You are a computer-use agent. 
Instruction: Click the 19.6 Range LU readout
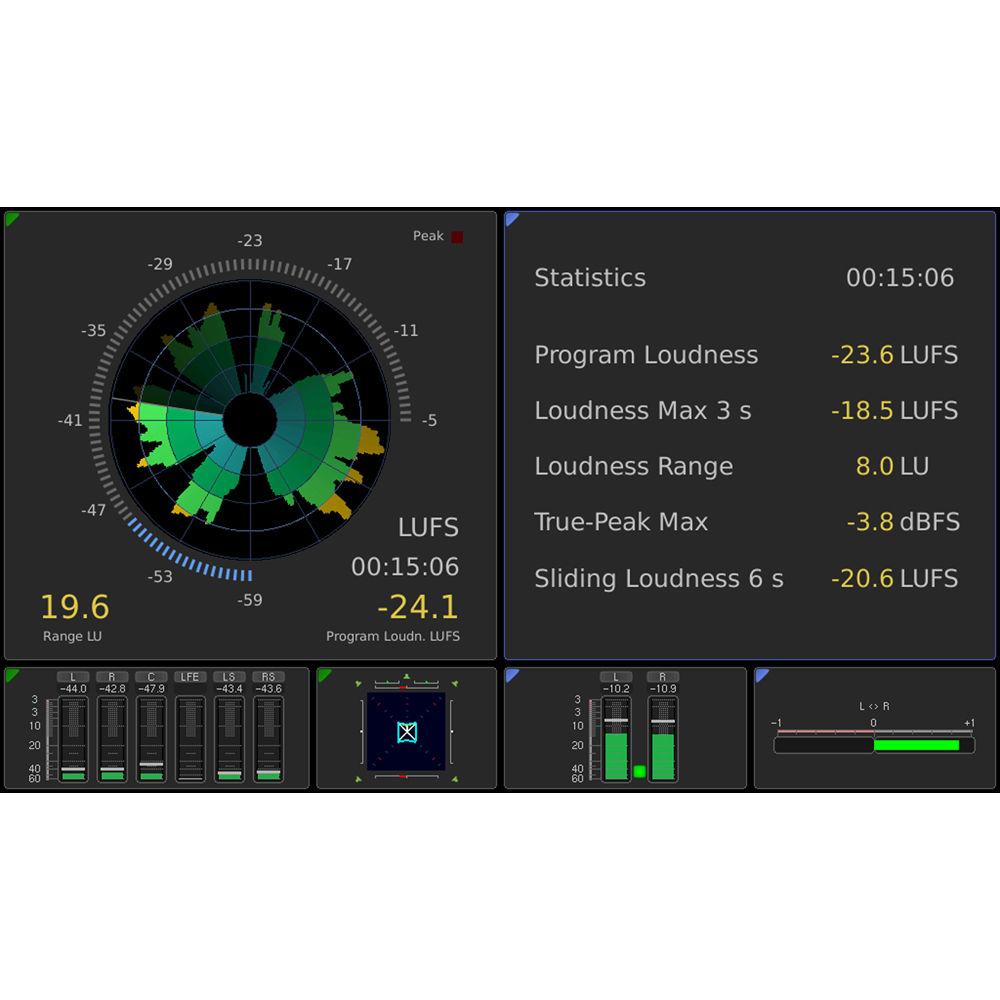coord(74,607)
